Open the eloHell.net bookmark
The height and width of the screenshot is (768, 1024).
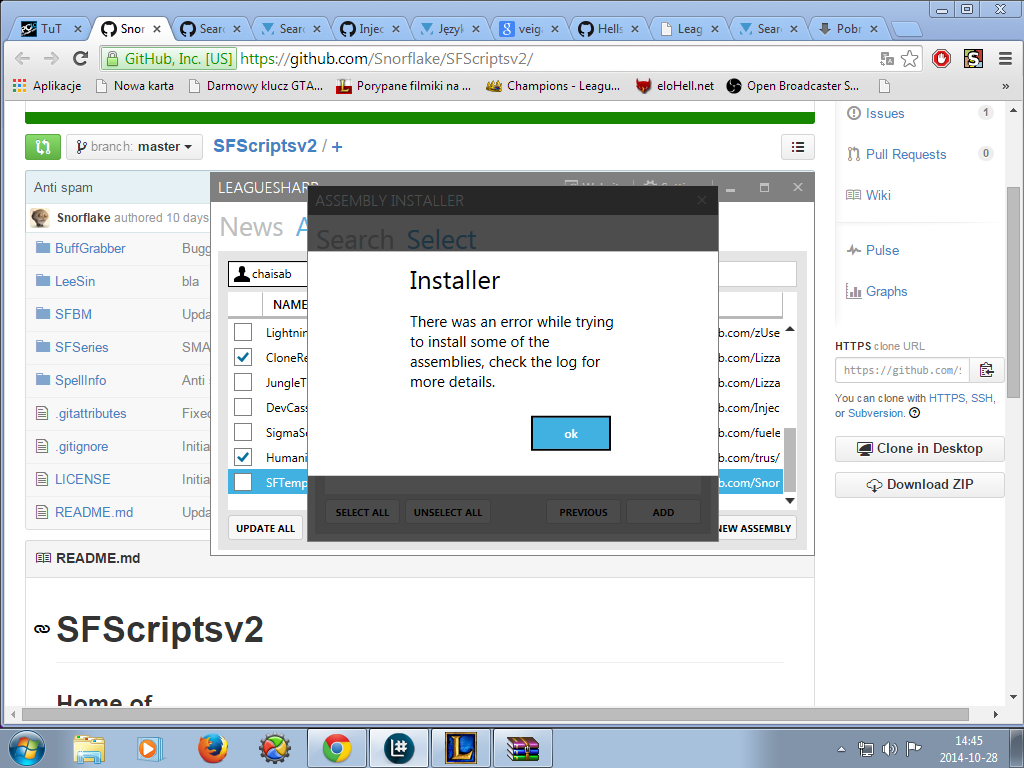click(675, 86)
